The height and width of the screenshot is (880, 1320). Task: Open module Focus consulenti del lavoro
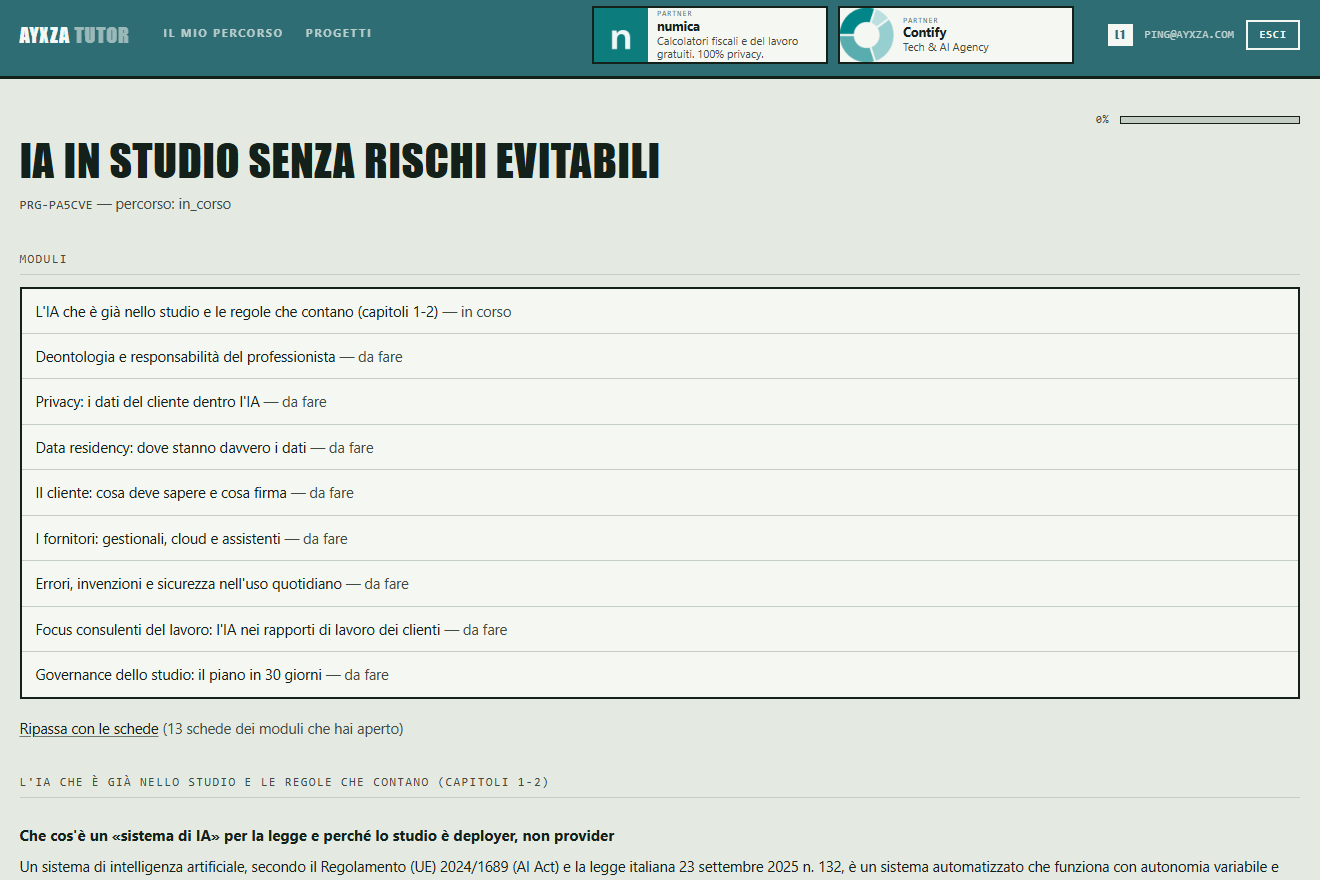660,629
